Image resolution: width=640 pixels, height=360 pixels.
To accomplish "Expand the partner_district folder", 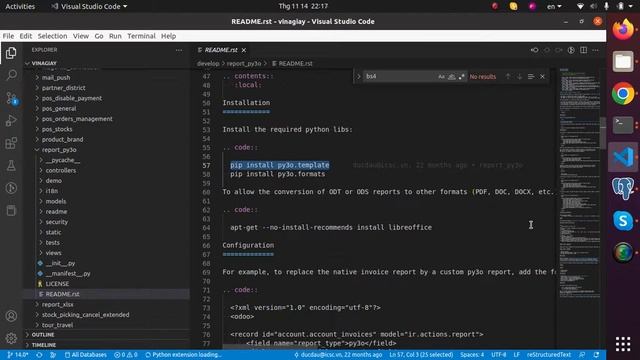I will point(64,88).
